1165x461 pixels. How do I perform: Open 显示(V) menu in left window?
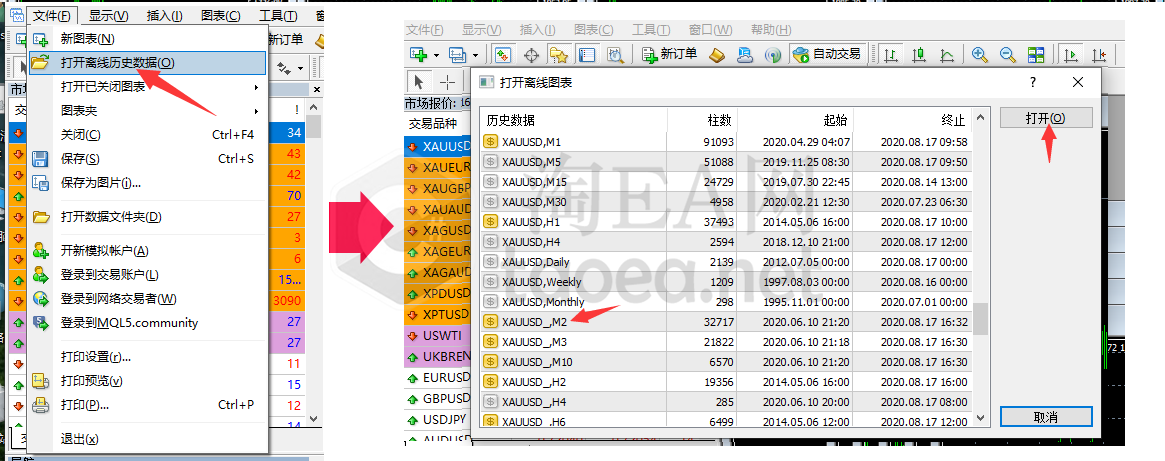coord(108,16)
